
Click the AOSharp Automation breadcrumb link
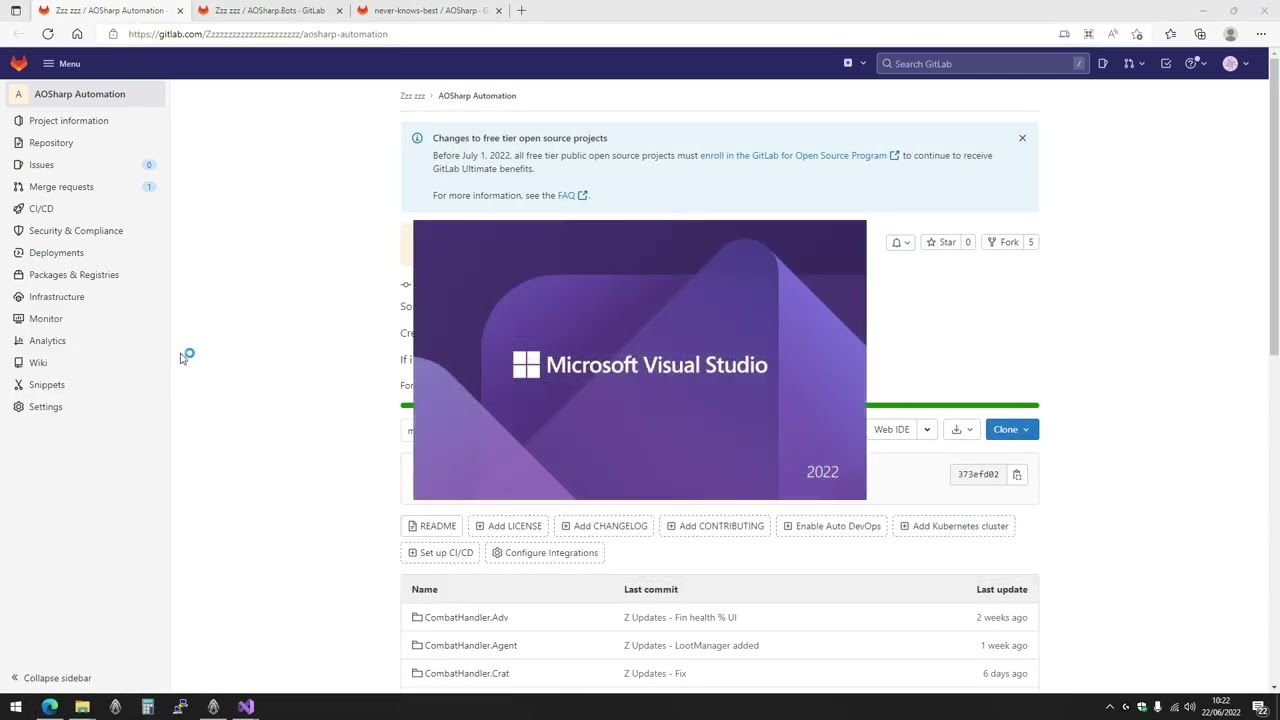[477, 96]
